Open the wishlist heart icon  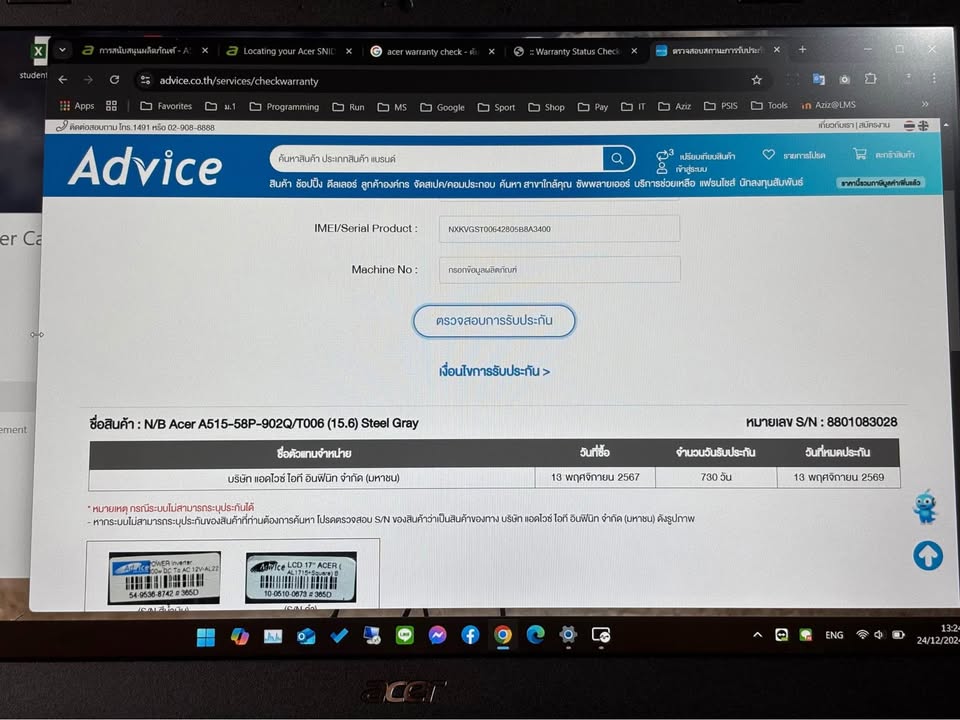(x=768, y=154)
